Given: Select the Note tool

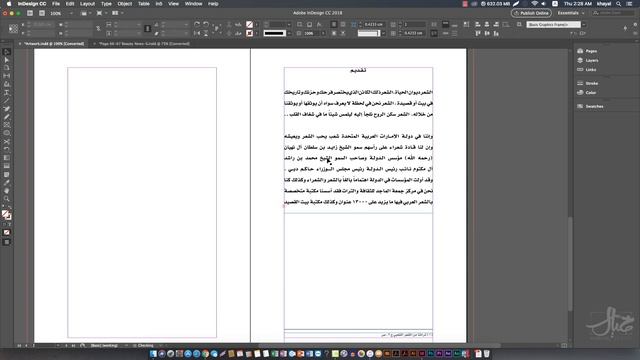Looking at the screenshot, I should 7,174.
